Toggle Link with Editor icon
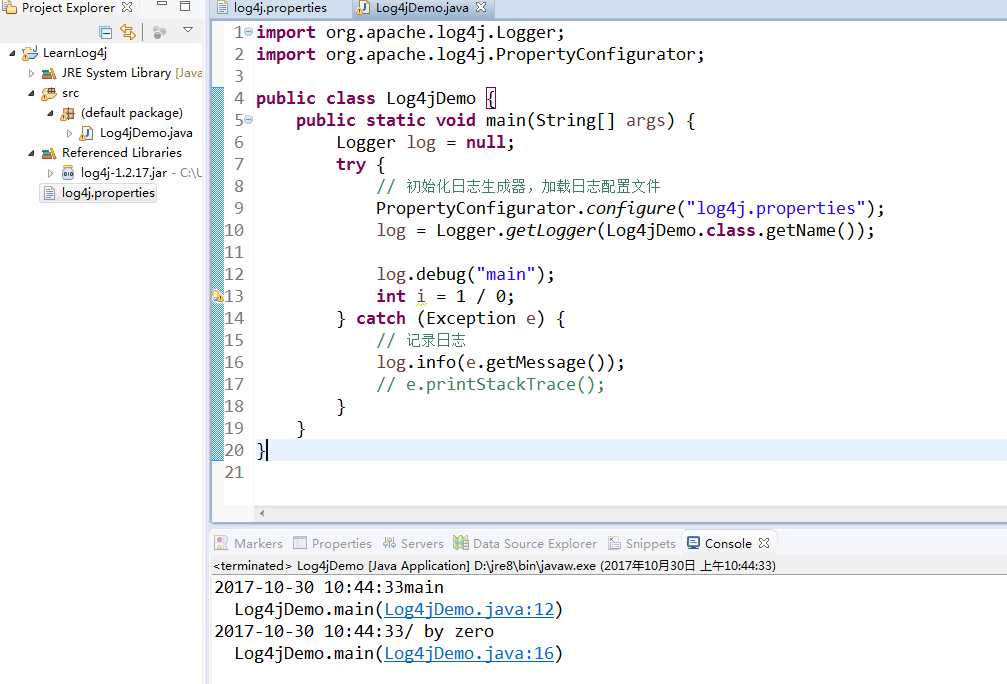Image resolution: width=1007 pixels, height=684 pixels. click(128, 31)
